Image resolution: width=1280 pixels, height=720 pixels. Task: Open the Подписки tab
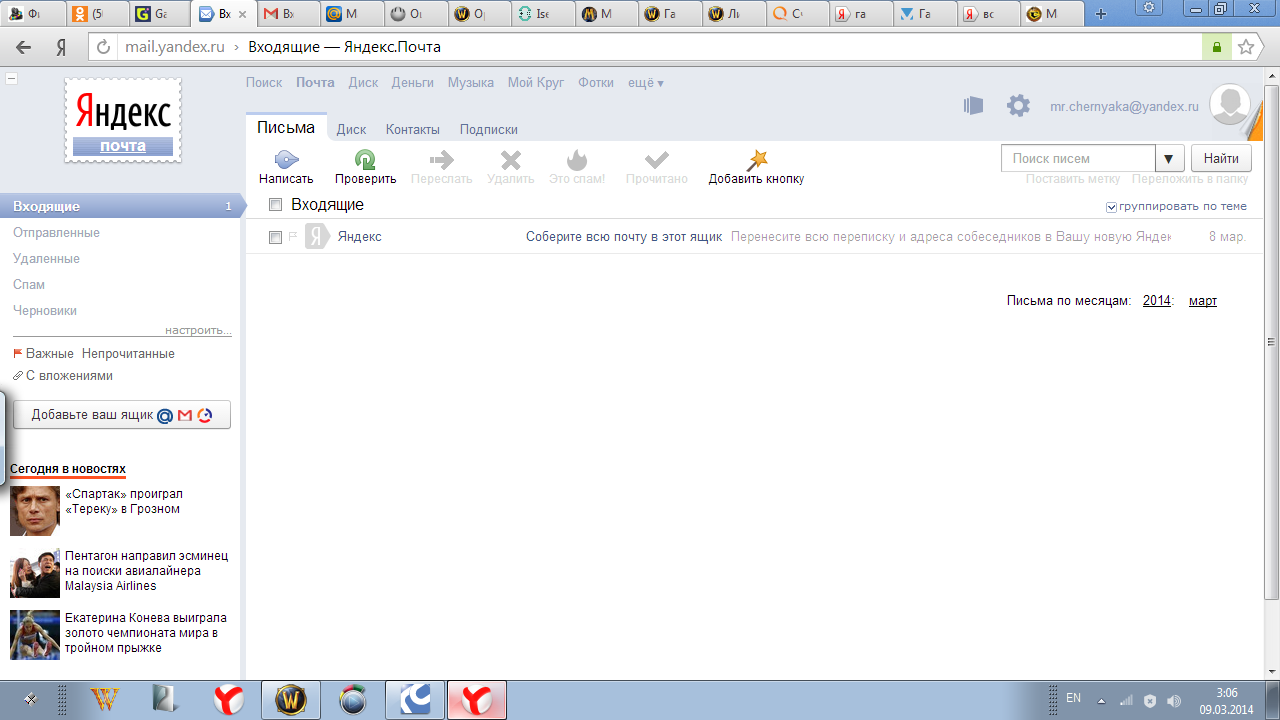click(x=489, y=129)
